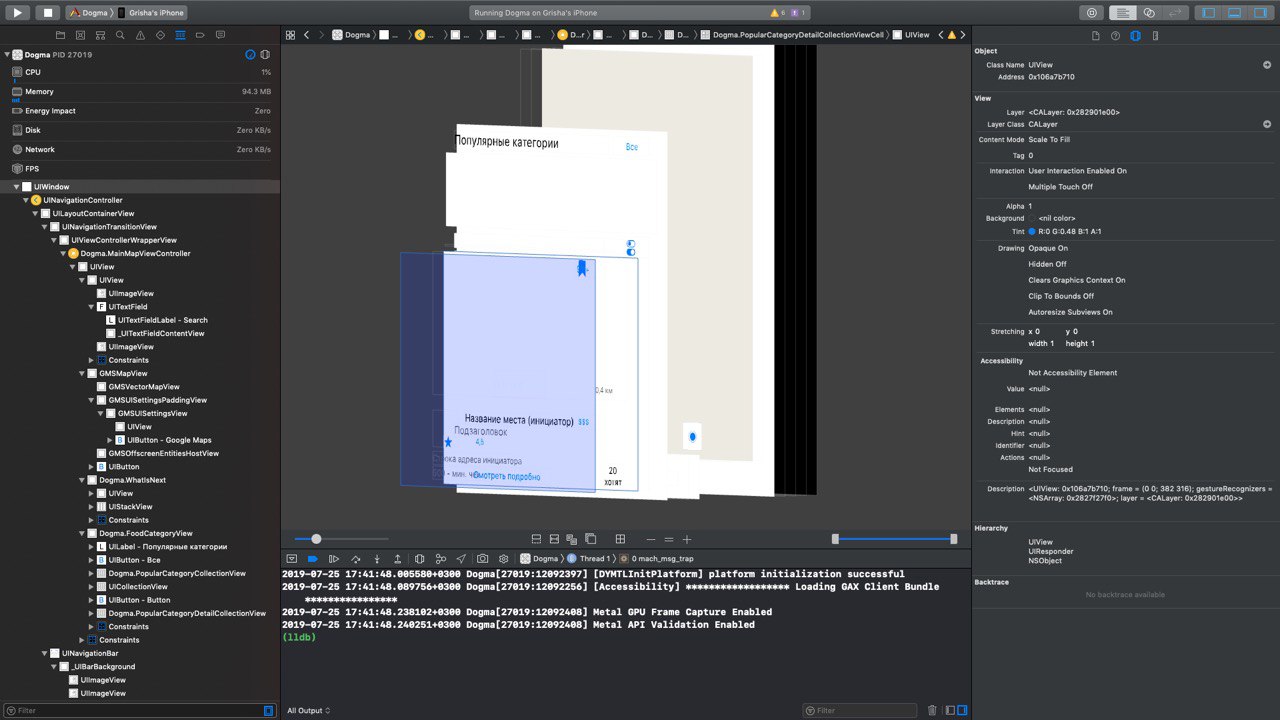Collapse the GMSMapView row
1280x720 pixels.
(82, 373)
